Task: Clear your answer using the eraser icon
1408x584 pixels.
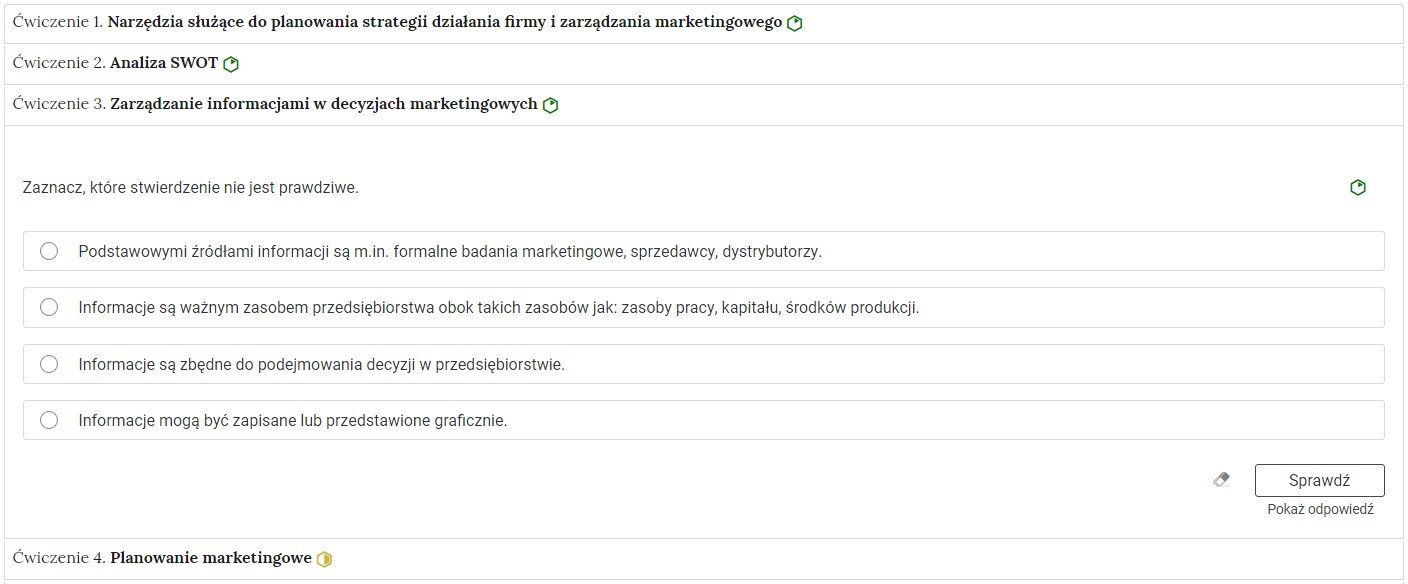Action: [1221, 479]
